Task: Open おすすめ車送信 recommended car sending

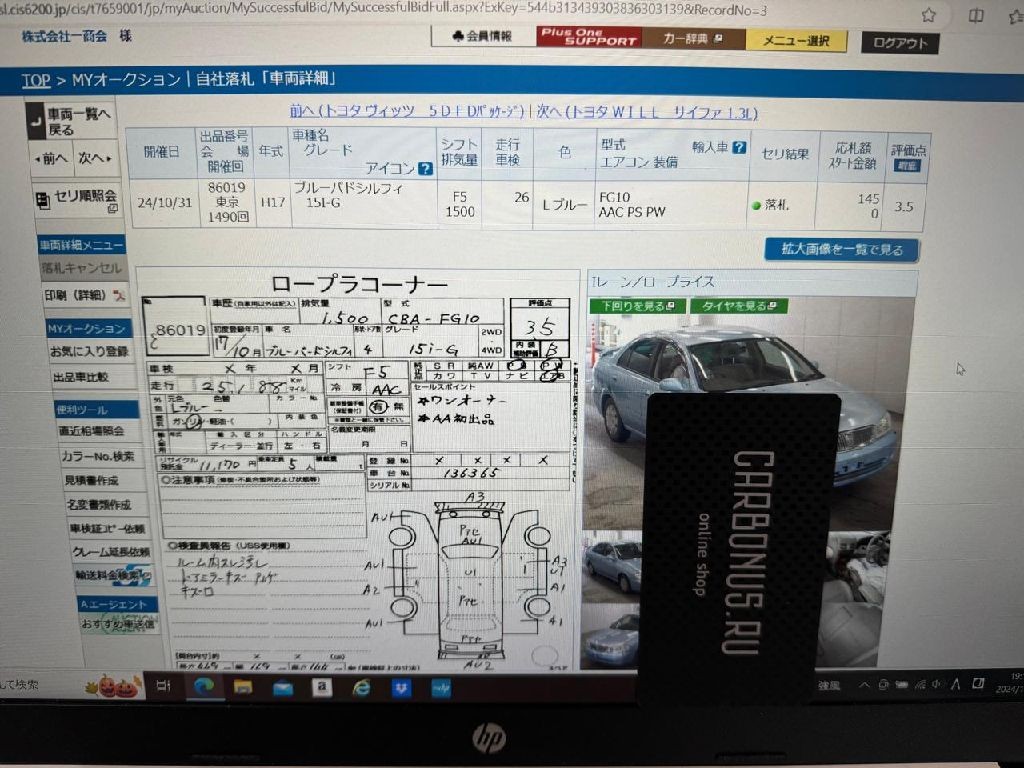Action: click(x=118, y=624)
